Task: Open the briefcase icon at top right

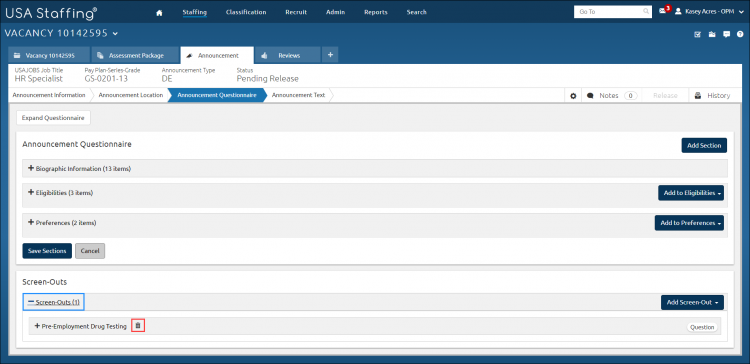Action: [x=712, y=34]
